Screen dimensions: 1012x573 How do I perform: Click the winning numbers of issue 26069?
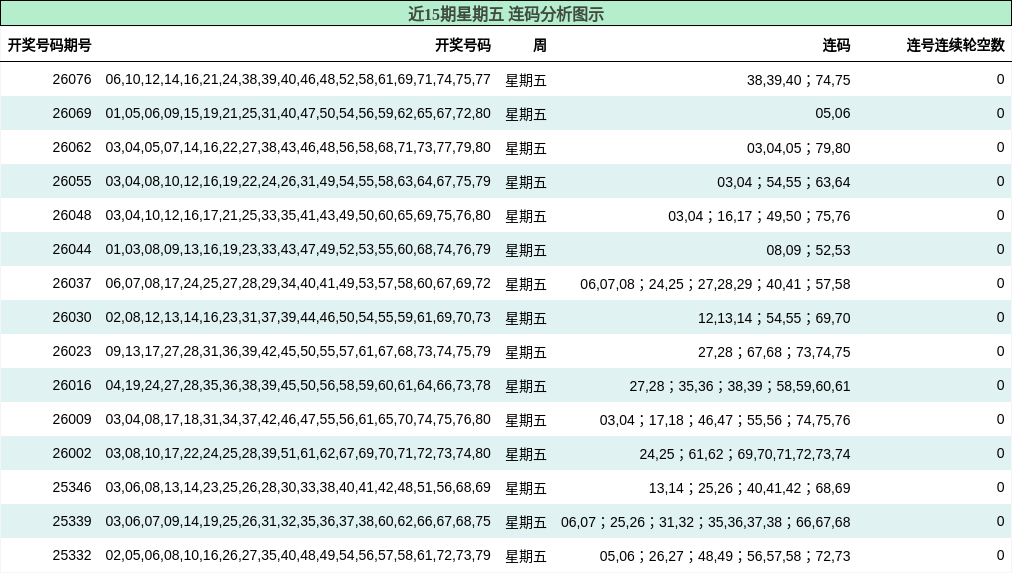pos(298,114)
